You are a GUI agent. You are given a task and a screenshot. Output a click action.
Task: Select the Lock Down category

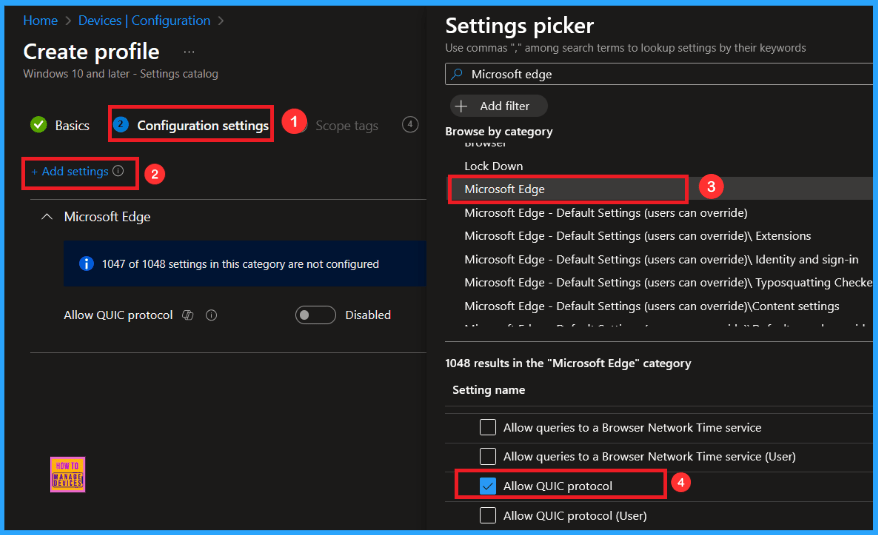coord(493,166)
